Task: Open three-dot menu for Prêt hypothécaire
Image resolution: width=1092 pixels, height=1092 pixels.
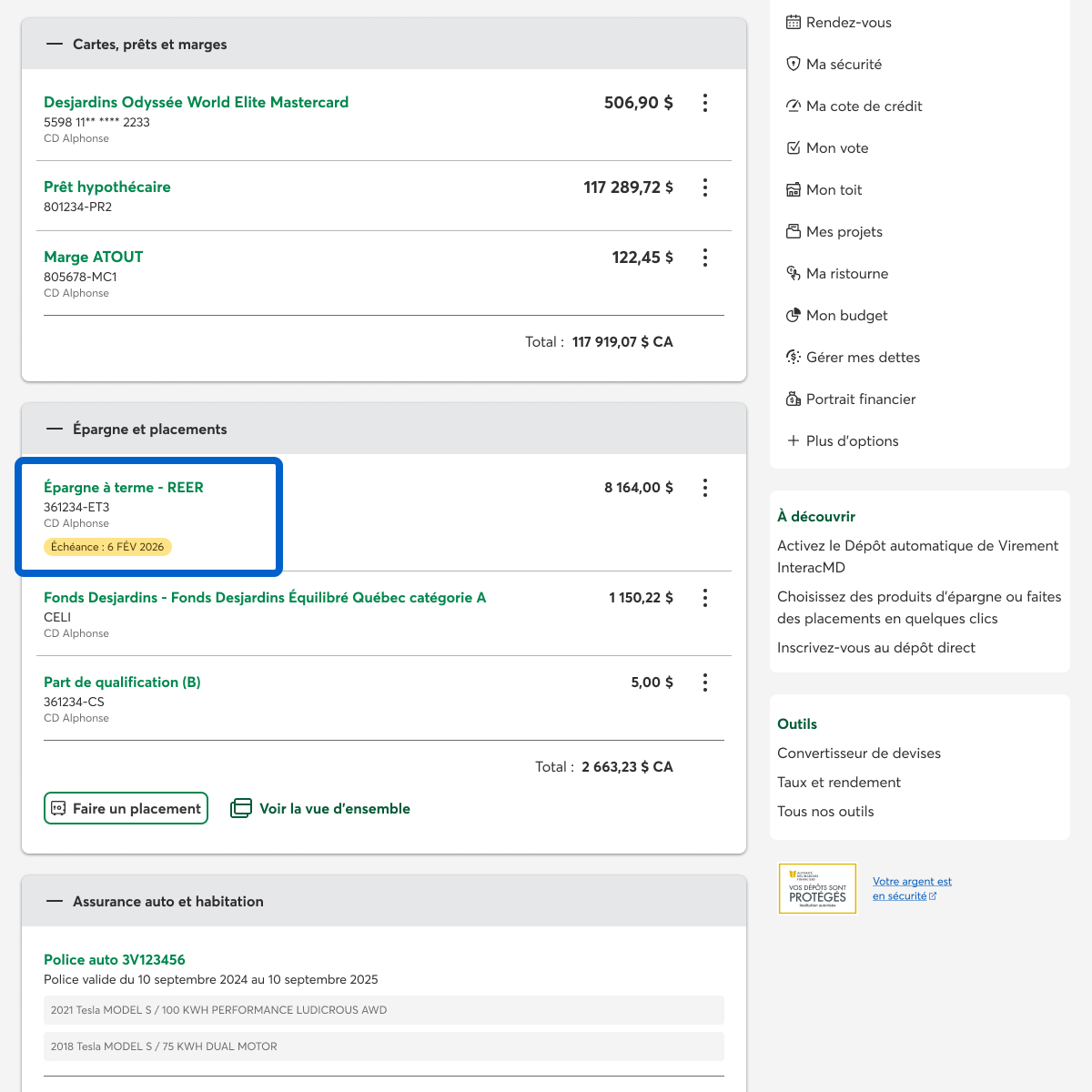Action: [x=704, y=187]
